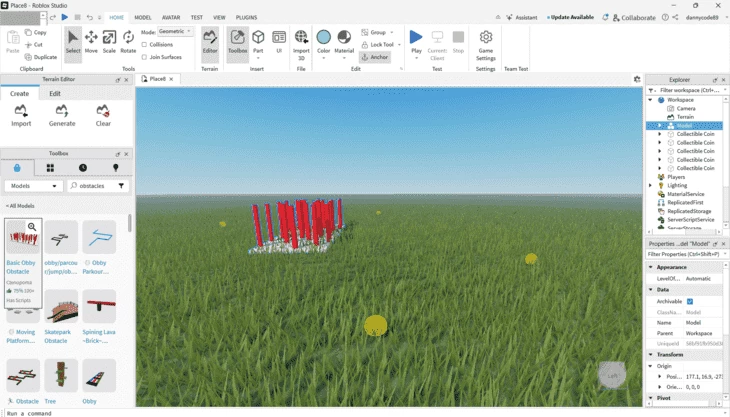The image size is (730, 417).
Task: Open the viewport settings gear icon
Action: click(x=637, y=79)
